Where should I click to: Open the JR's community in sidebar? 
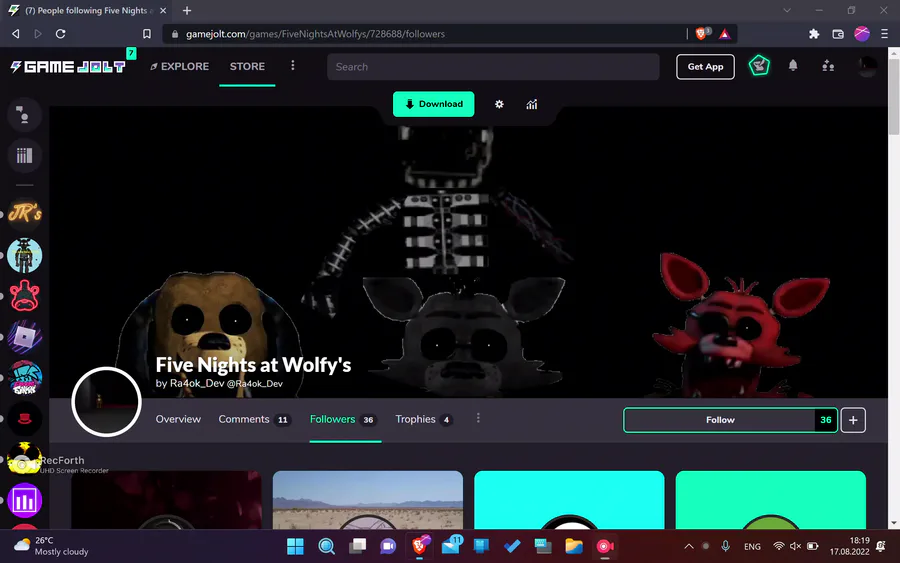click(x=24, y=214)
